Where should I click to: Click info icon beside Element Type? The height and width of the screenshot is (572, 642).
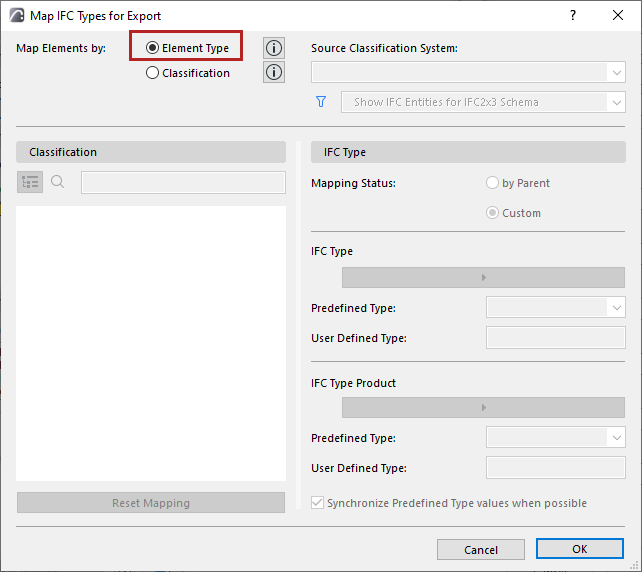point(273,48)
